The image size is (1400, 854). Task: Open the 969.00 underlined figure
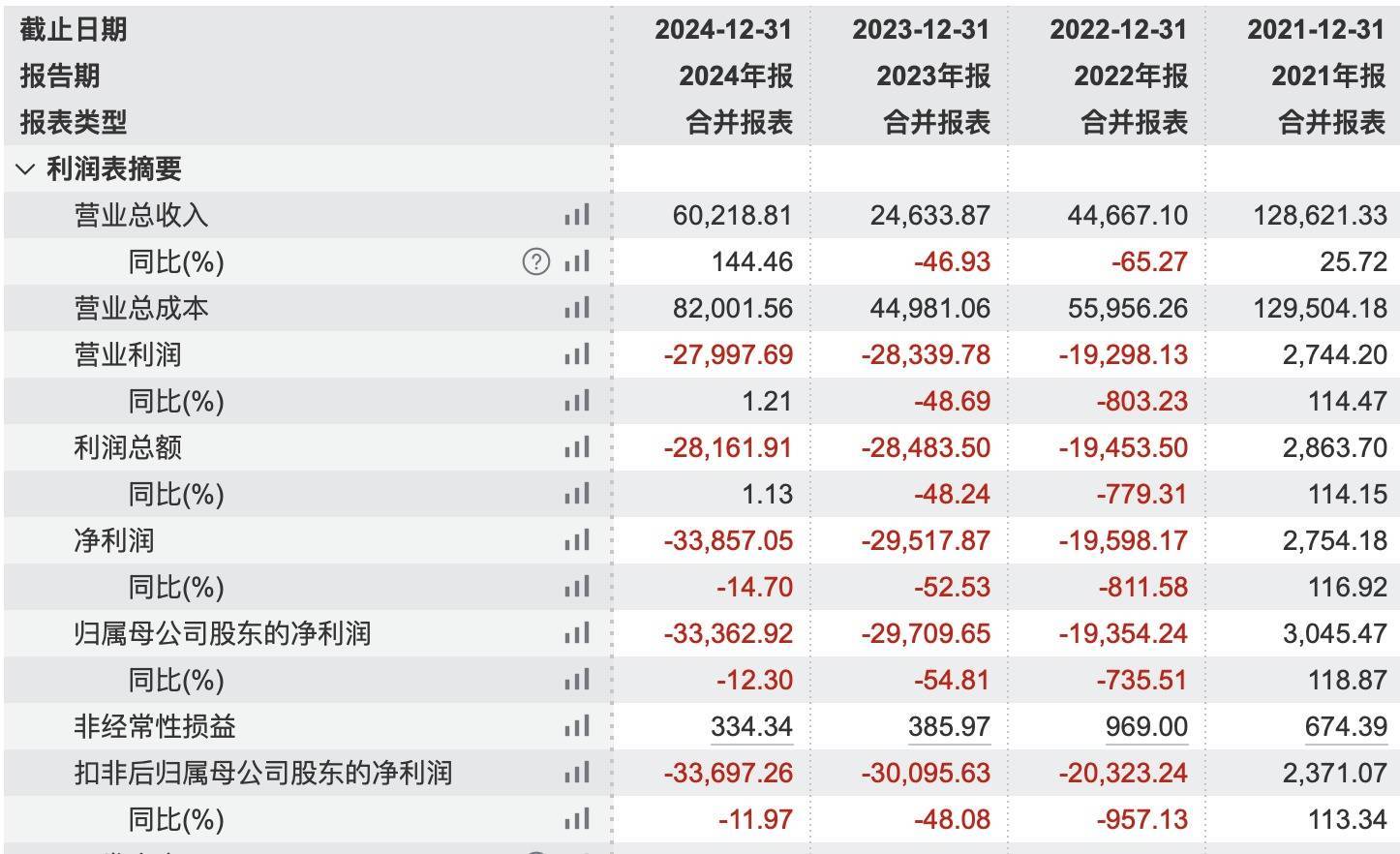[x=1146, y=726]
